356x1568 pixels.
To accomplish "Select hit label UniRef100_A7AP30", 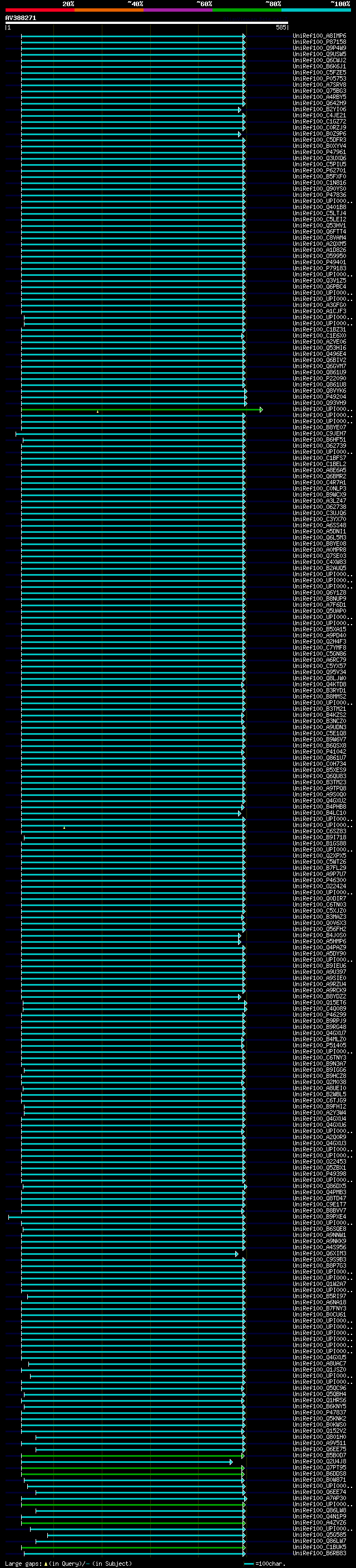I will [319, 1498].
